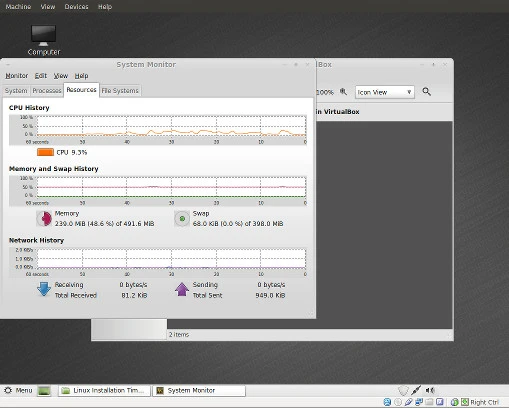Click the orange CPU color swatch
Viewport: 509px width, 408px height.
coord(45,152)
